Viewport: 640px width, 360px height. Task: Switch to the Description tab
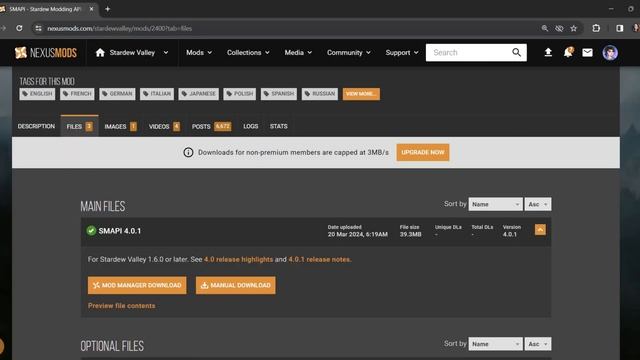pyautogui.click(x=36, y=126)
